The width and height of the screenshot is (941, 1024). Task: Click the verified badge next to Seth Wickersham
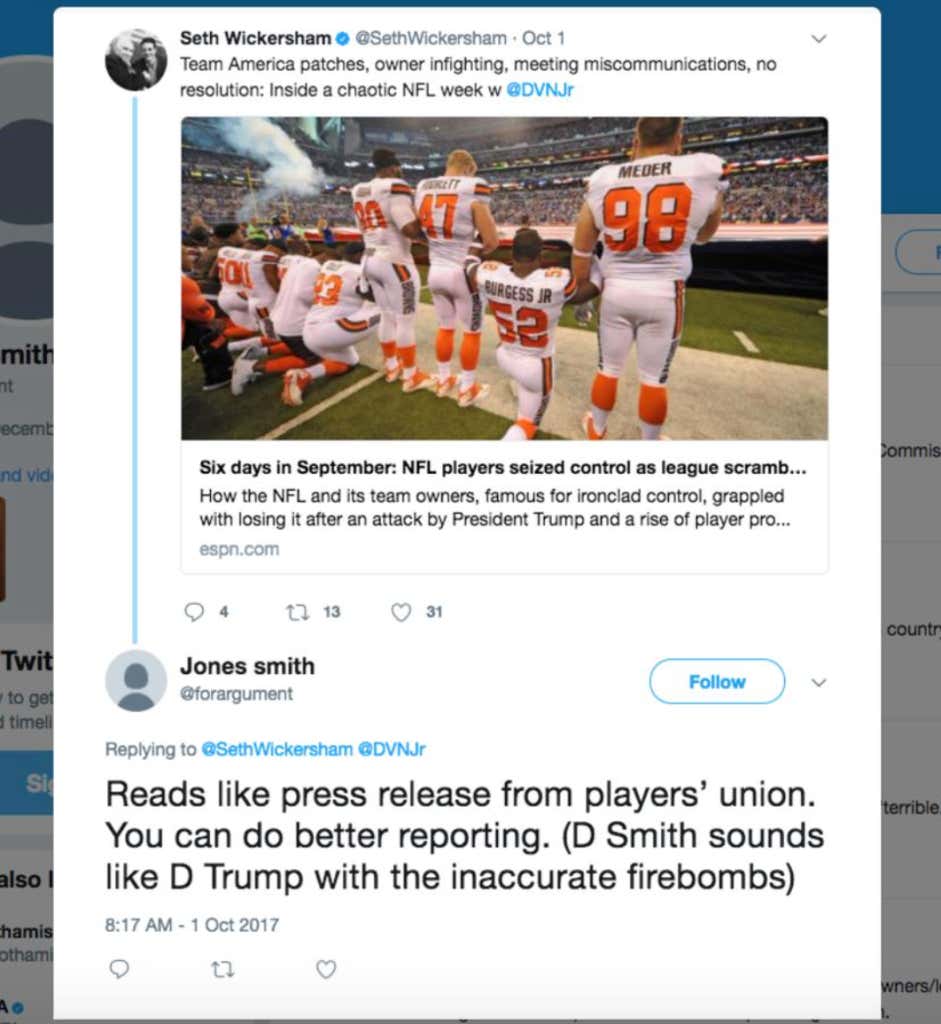[x=342, y=39]
